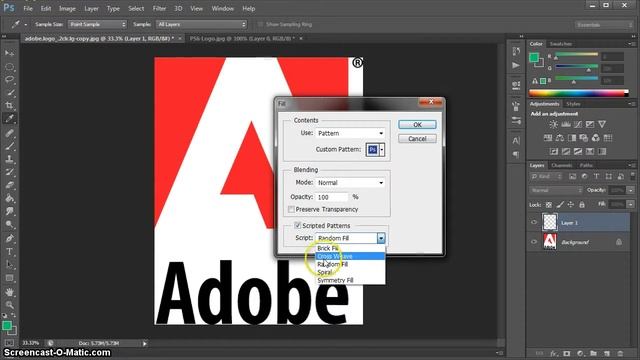This screenshot has height=360, width=640.
Task: Click lock transparent pixels icon
Action: point(549,204)
